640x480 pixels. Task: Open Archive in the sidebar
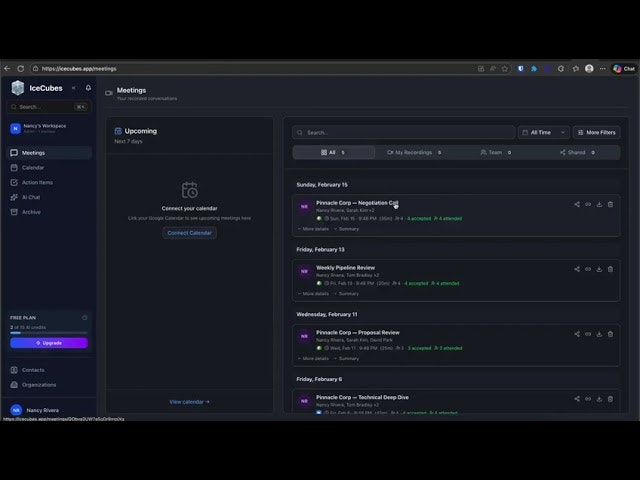[x=49, y=212]
